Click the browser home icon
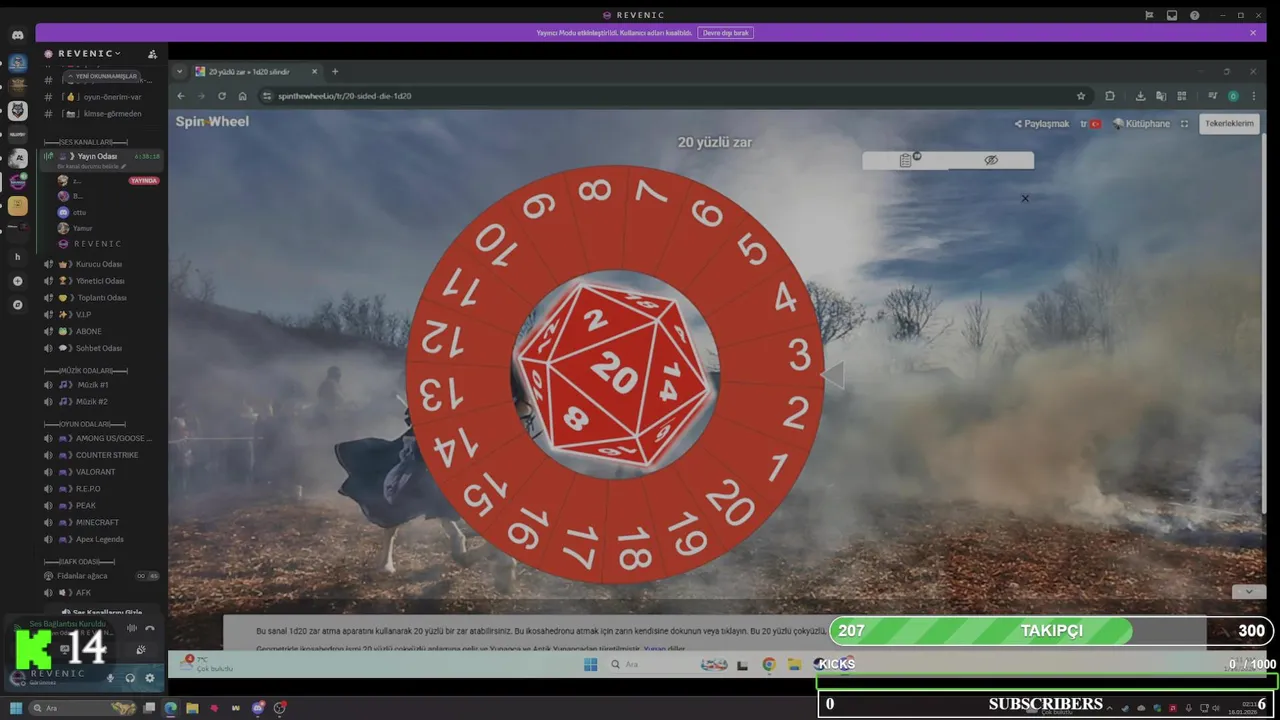 coord(242,96)
